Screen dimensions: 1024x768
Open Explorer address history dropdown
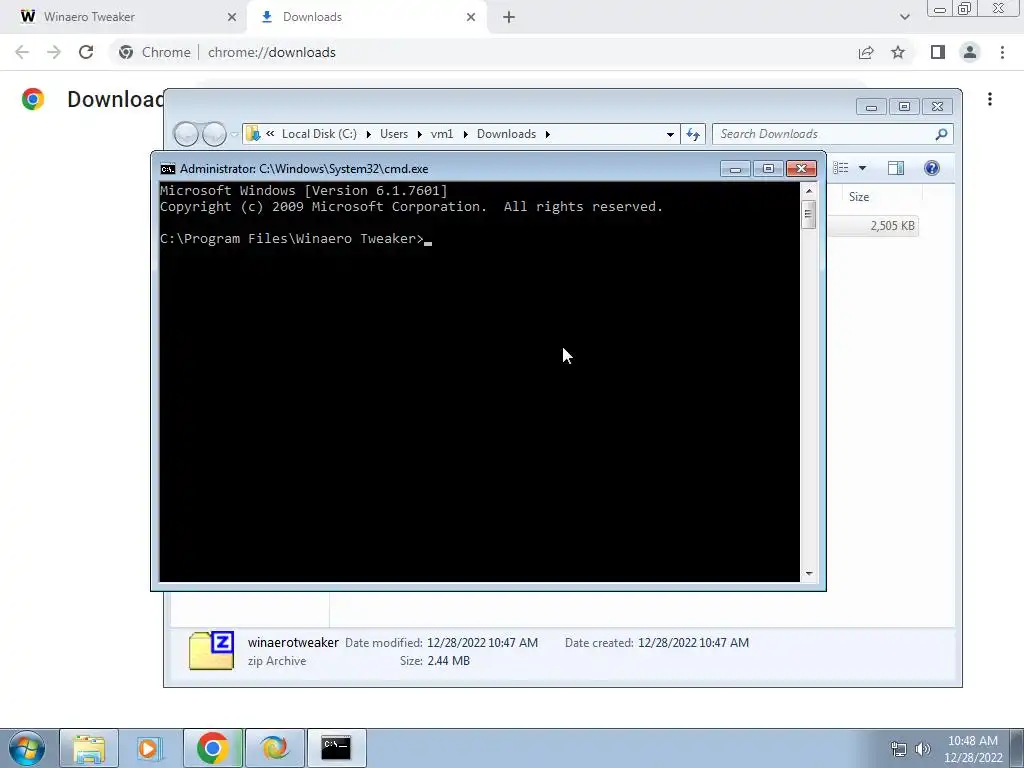pyautogui.click(x=670, y=134)
